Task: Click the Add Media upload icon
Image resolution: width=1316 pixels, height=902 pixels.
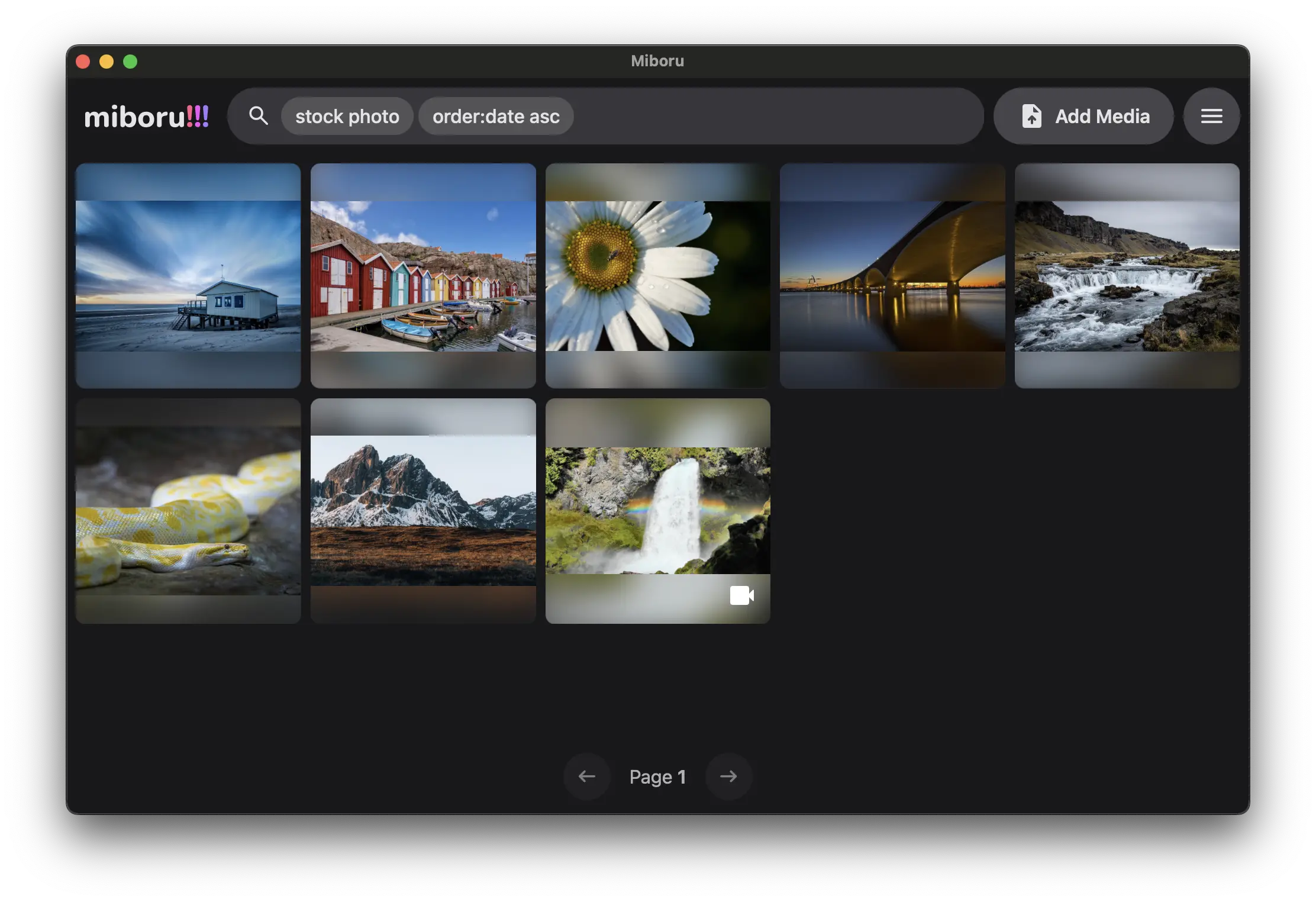Action: pos(1031,116)
